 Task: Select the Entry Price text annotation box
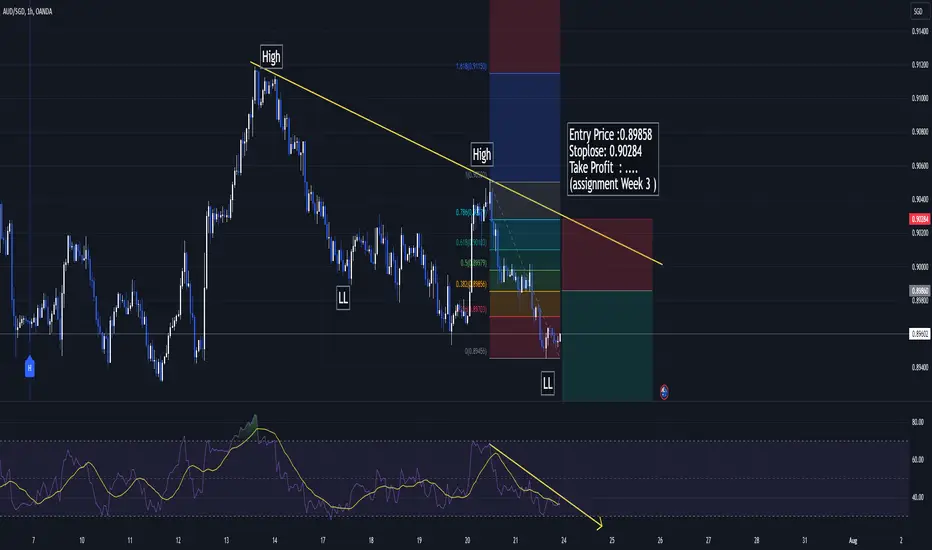(x=612, y=159)
